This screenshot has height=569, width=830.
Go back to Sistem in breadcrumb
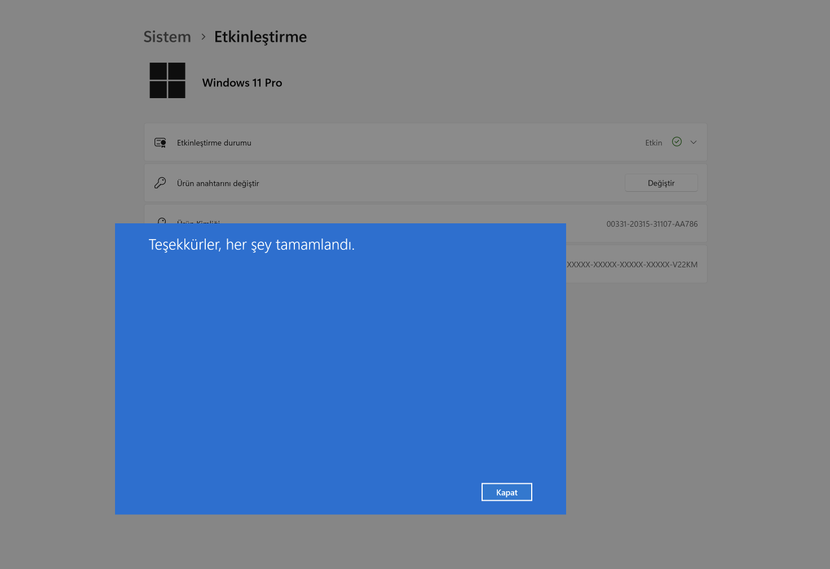167,37
